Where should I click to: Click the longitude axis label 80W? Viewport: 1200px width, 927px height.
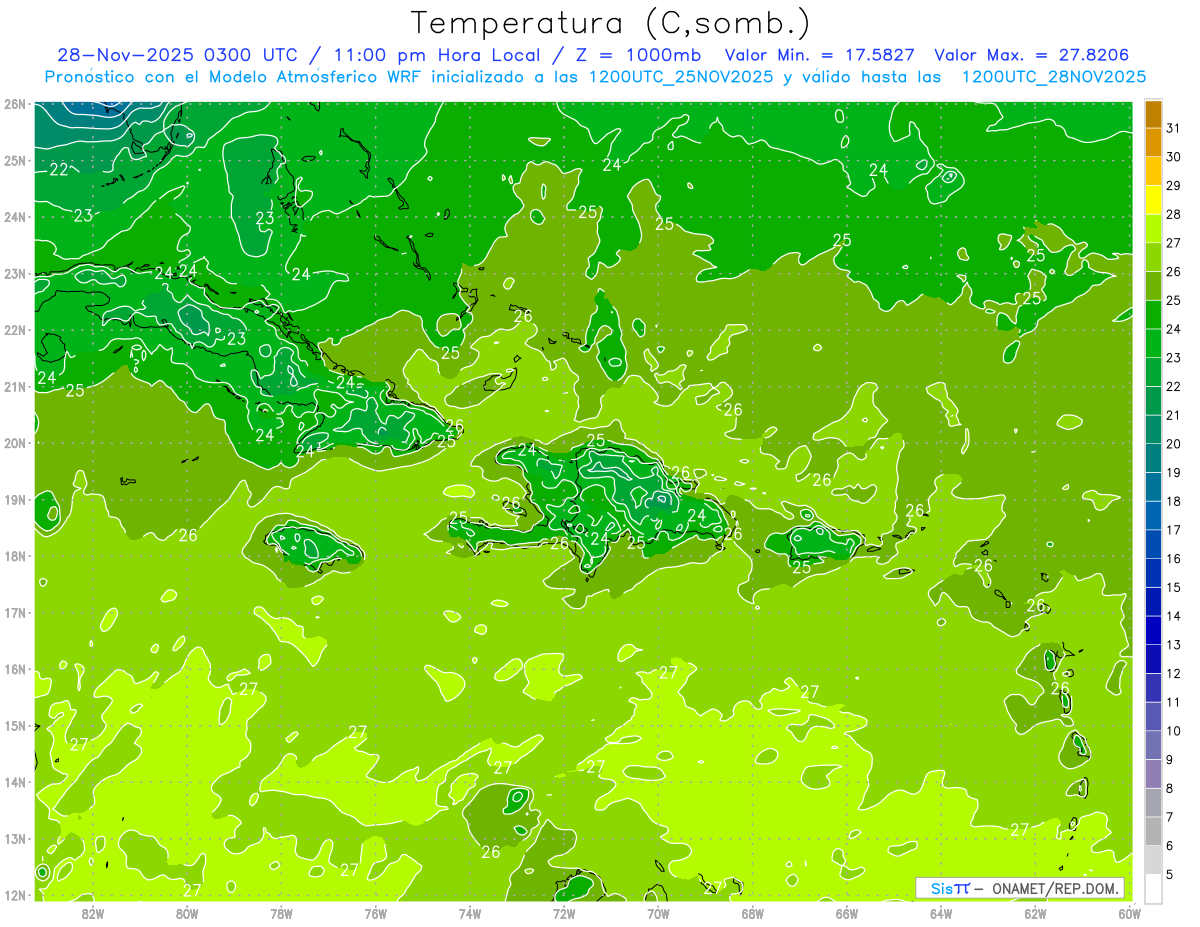(x=187, y=913)
